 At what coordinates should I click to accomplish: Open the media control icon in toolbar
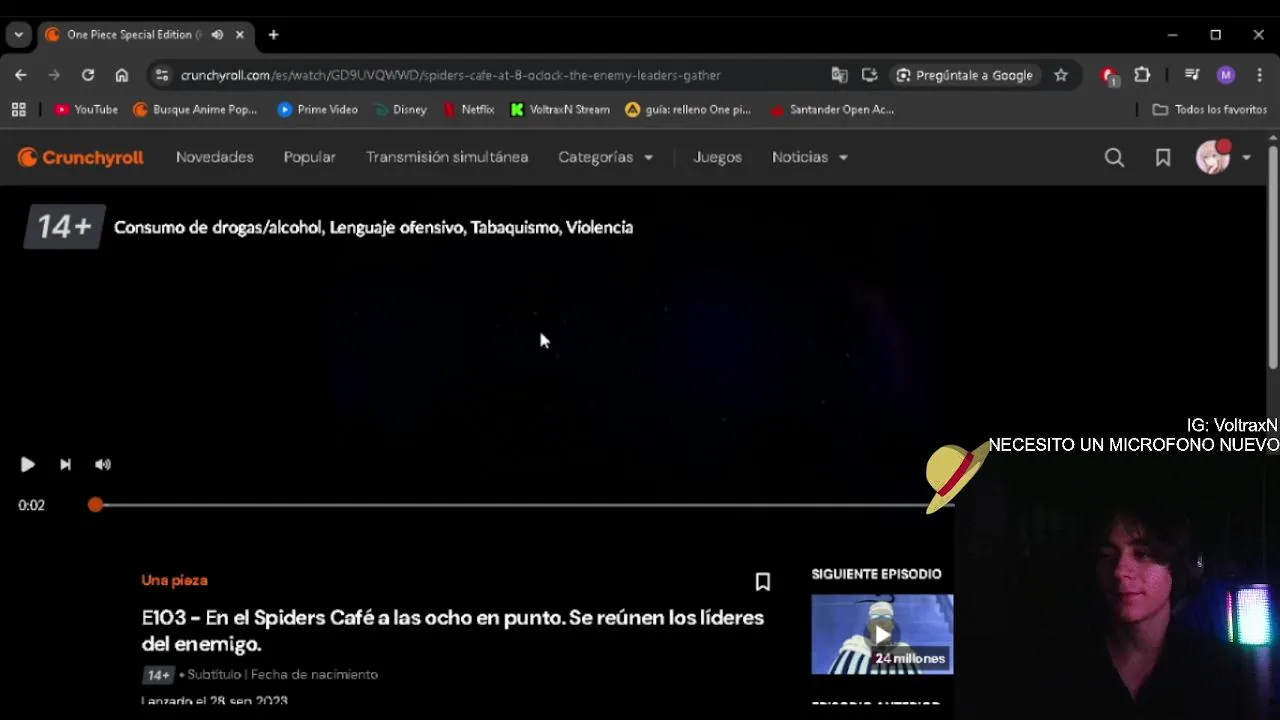(x=1192, y=75)
